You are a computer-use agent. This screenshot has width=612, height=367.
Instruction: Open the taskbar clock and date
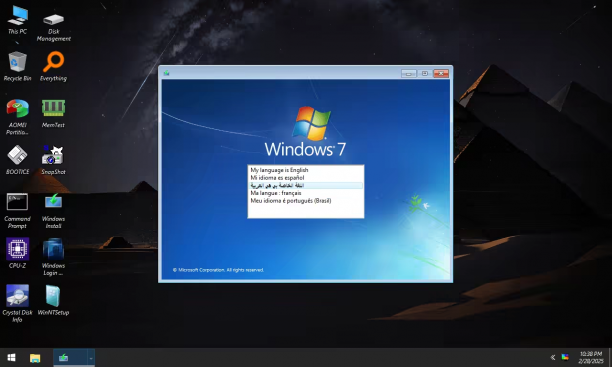(591, 358)
